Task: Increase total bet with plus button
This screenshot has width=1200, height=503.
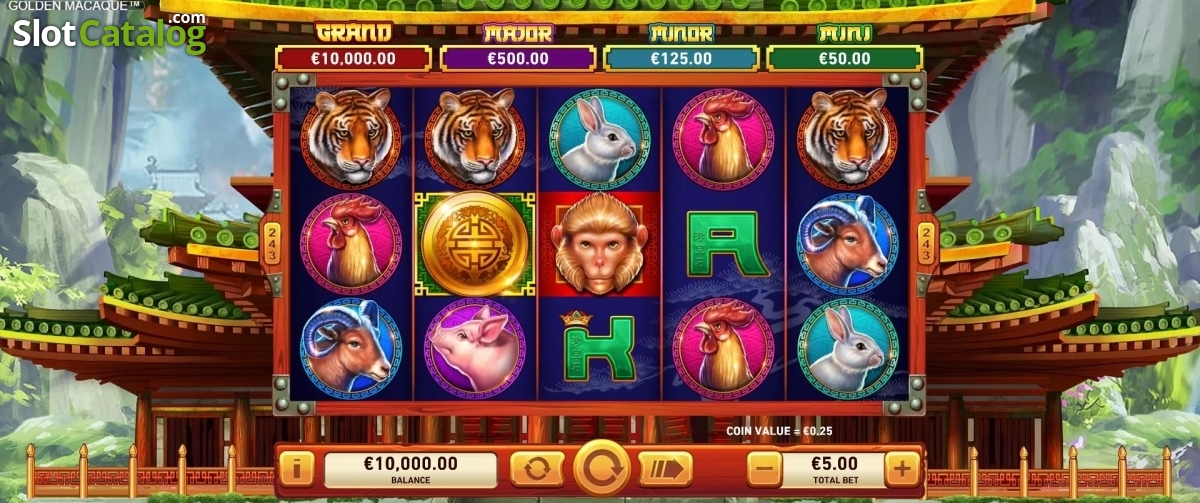Action: [902, 468]
